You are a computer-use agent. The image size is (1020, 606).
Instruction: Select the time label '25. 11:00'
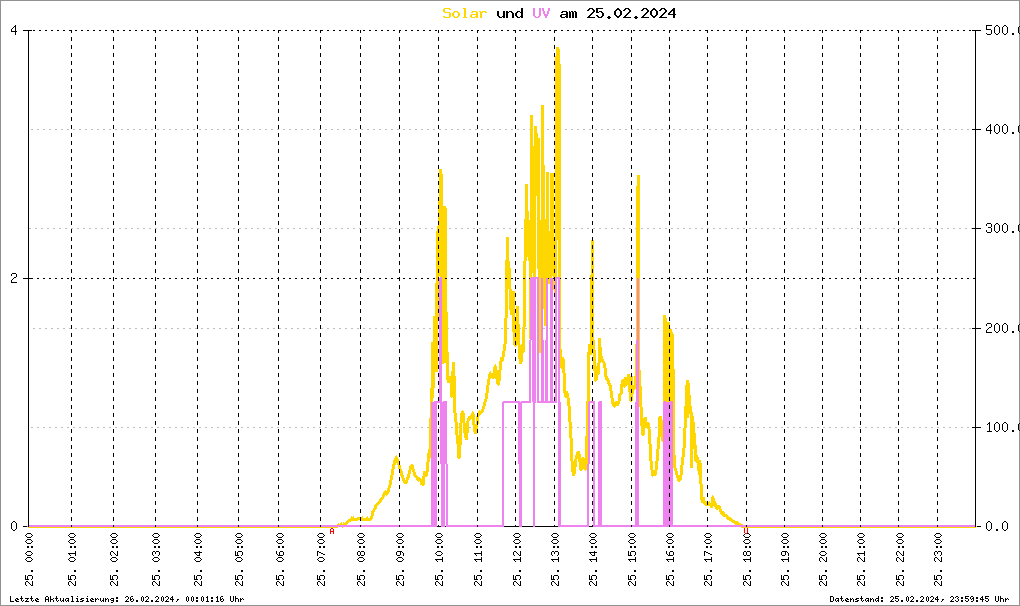[478, 560]
